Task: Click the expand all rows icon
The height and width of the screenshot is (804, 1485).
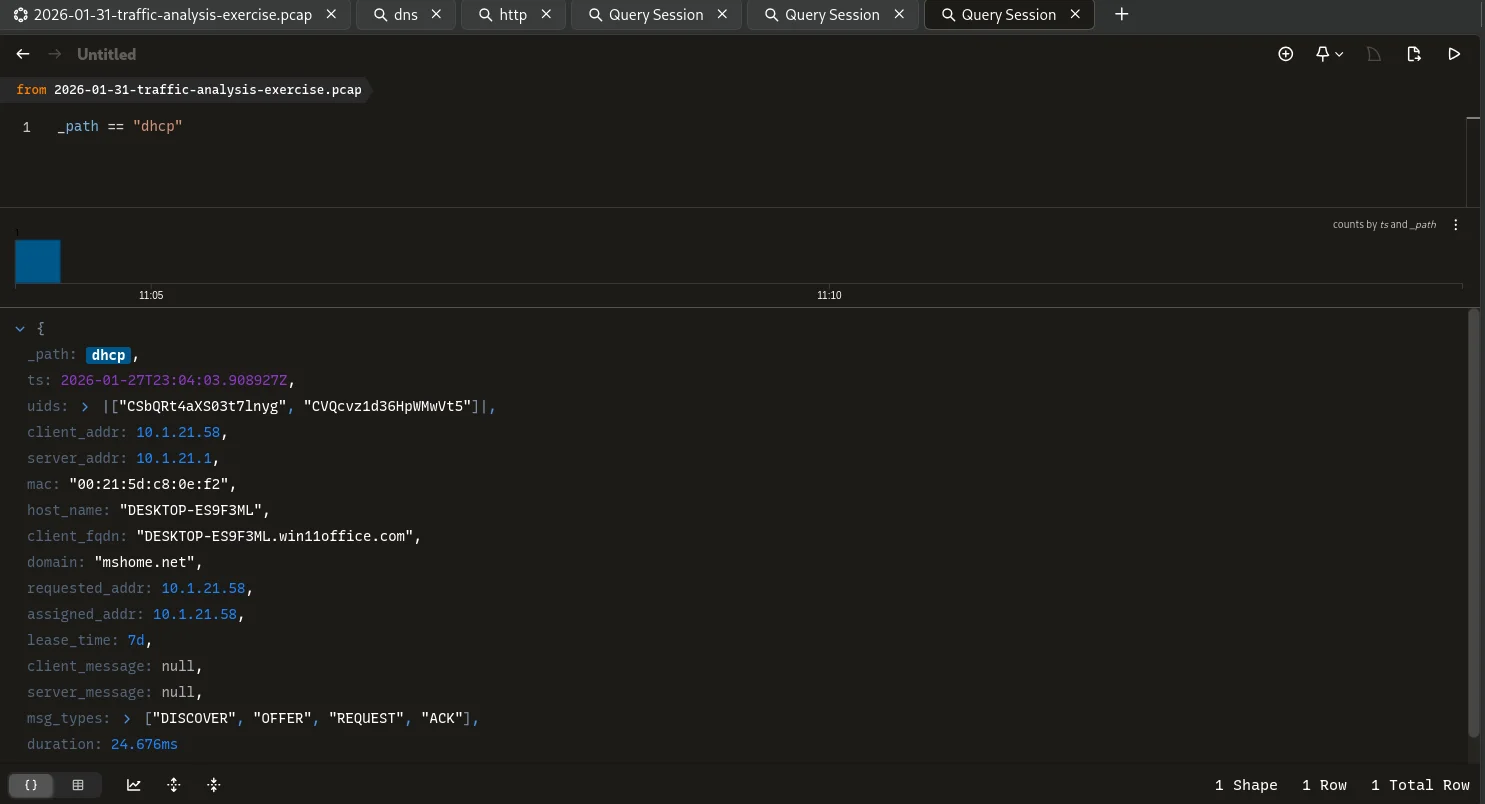Action: coord(174,785)
